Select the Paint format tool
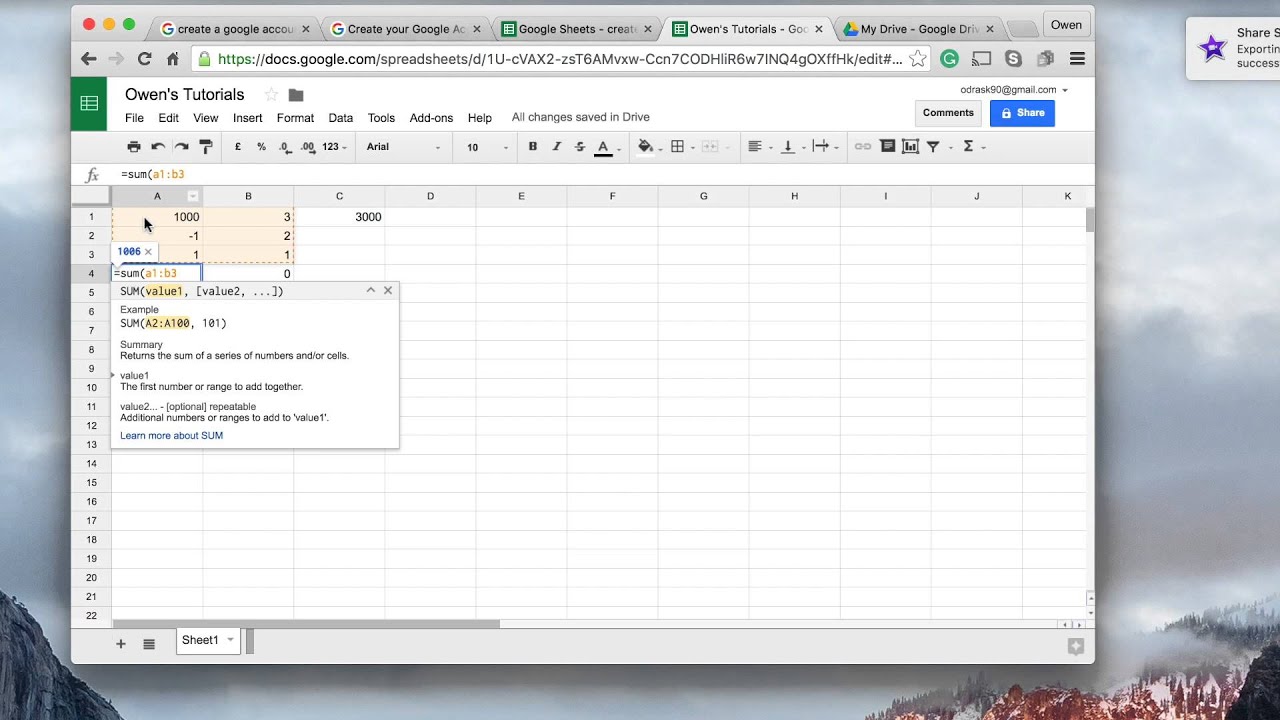Screen dimensions: 1280x720 [206, 147]
